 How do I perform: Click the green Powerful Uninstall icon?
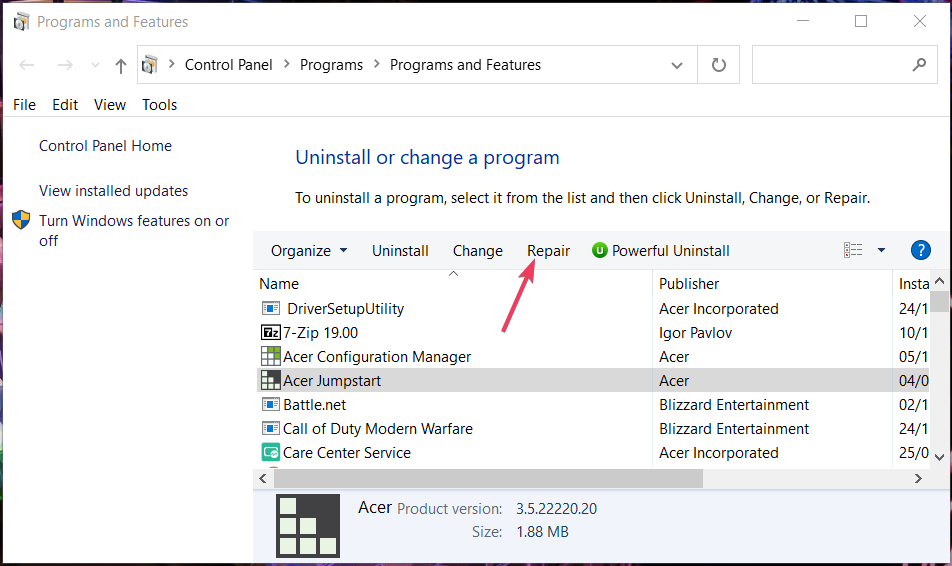(599, 250)
